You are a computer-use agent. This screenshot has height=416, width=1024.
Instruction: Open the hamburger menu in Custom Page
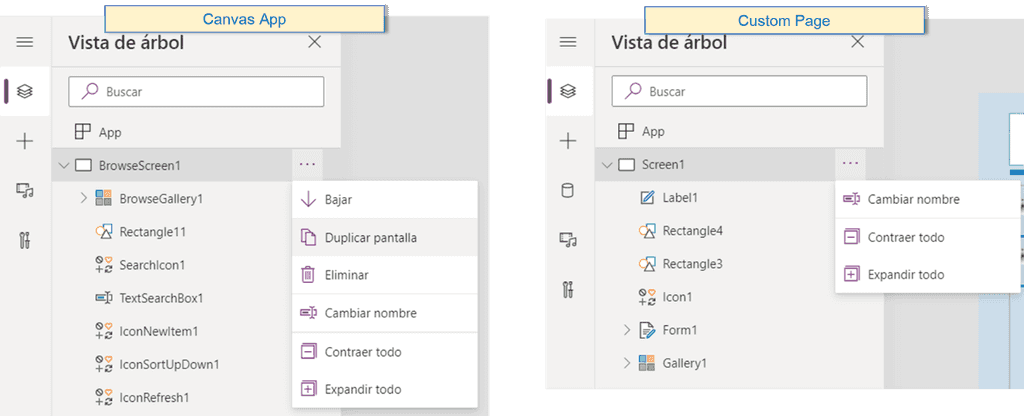[568, 42]
